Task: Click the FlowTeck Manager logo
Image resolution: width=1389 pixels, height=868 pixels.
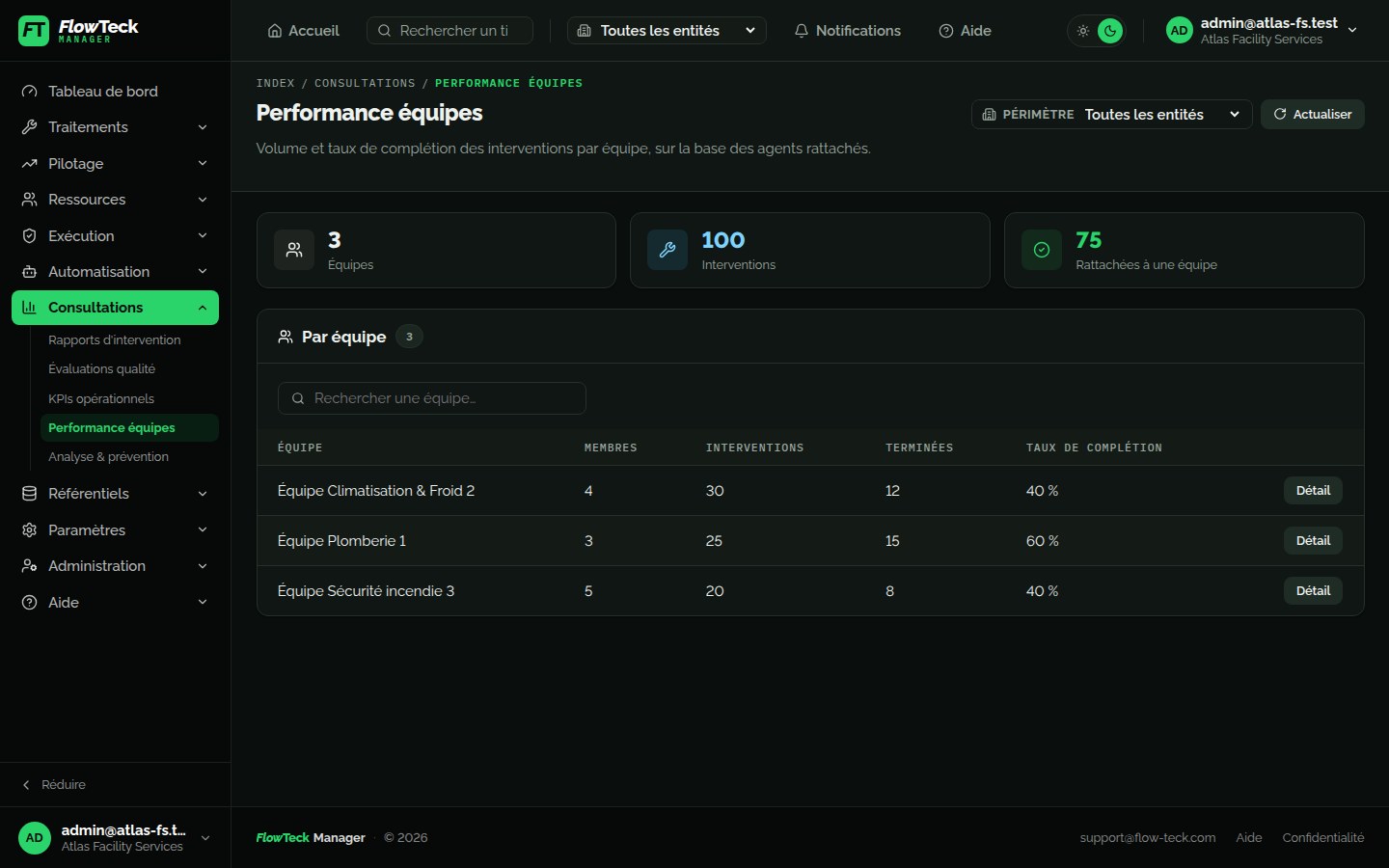Action: coord(78,31)
